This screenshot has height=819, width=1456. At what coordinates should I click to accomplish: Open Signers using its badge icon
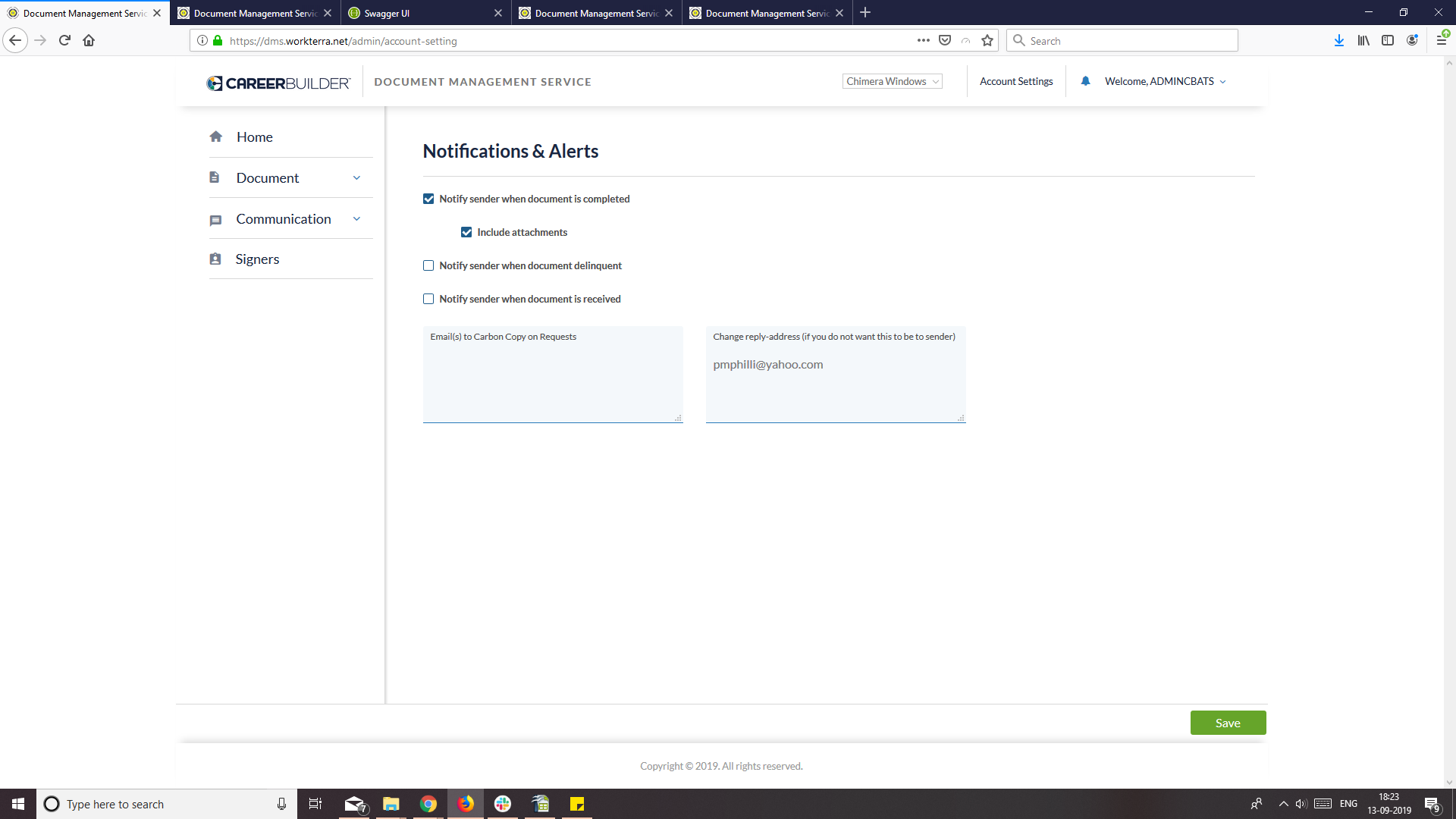[216, 259]
